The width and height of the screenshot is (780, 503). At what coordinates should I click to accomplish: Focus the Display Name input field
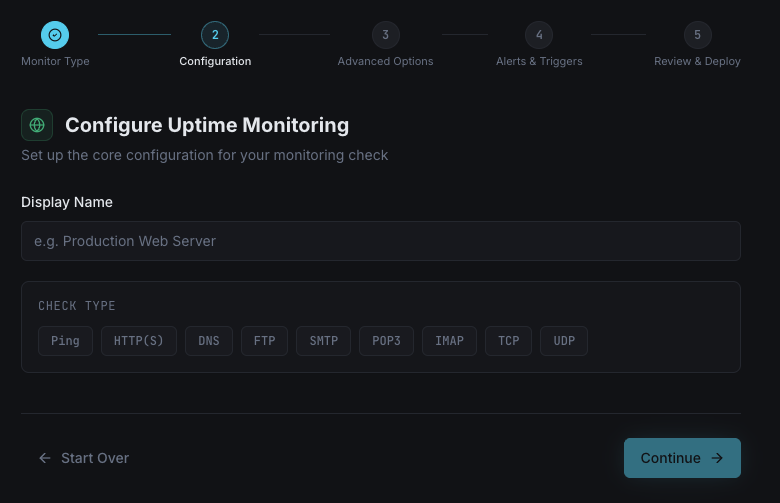coord(380,241)
